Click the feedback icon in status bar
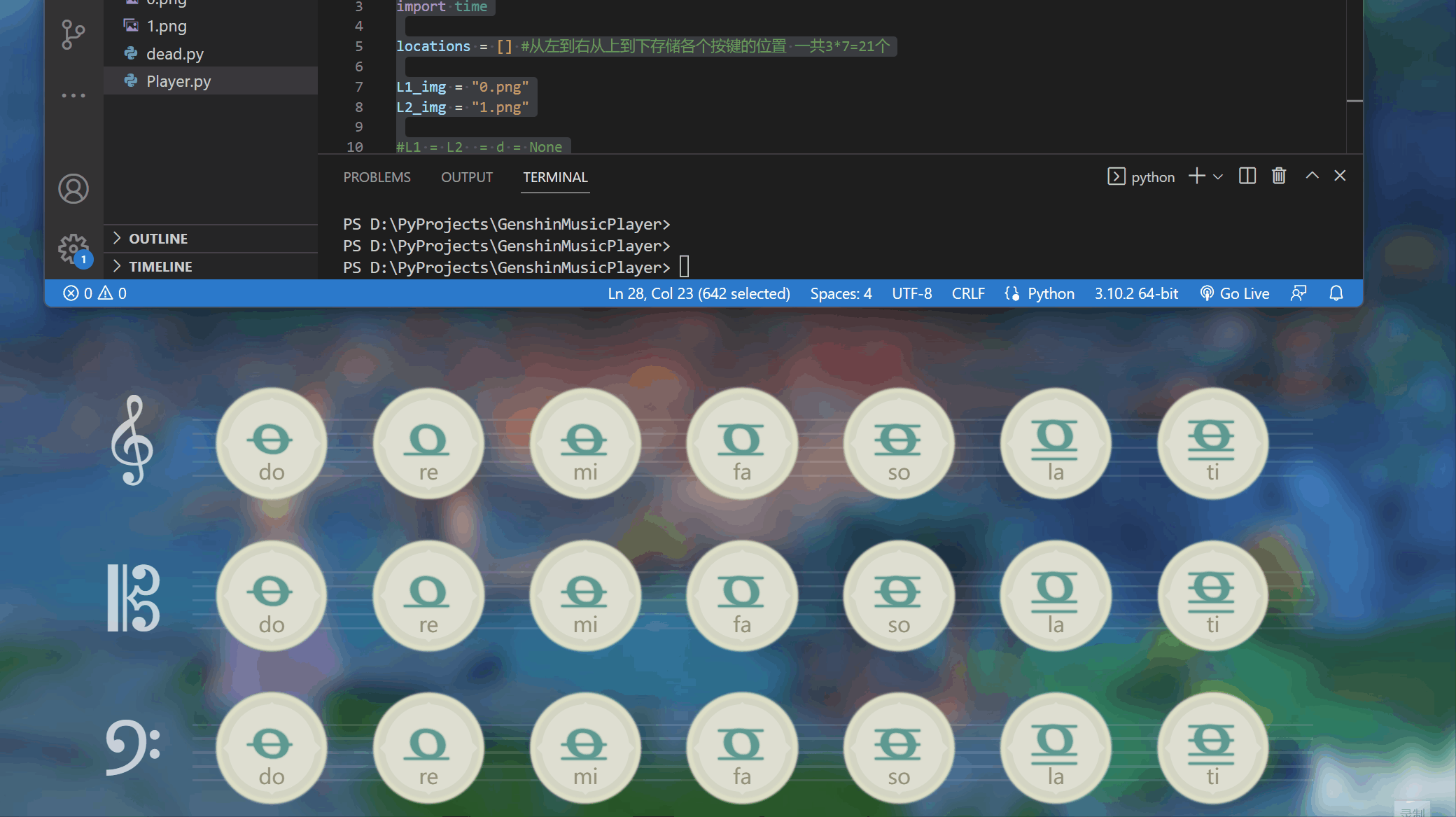 point(1298,293)
